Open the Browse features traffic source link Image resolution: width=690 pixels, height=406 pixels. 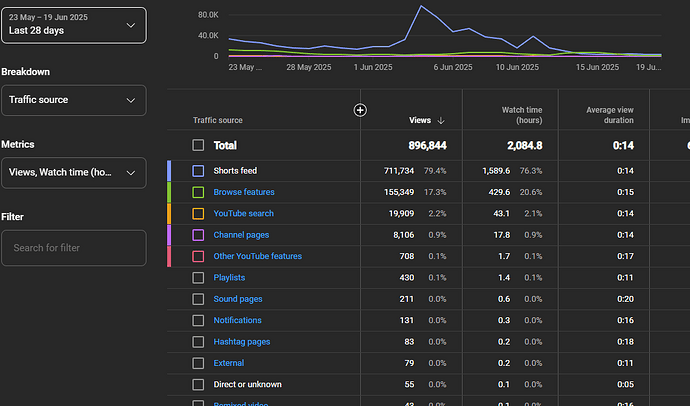(x=244, y=192)
